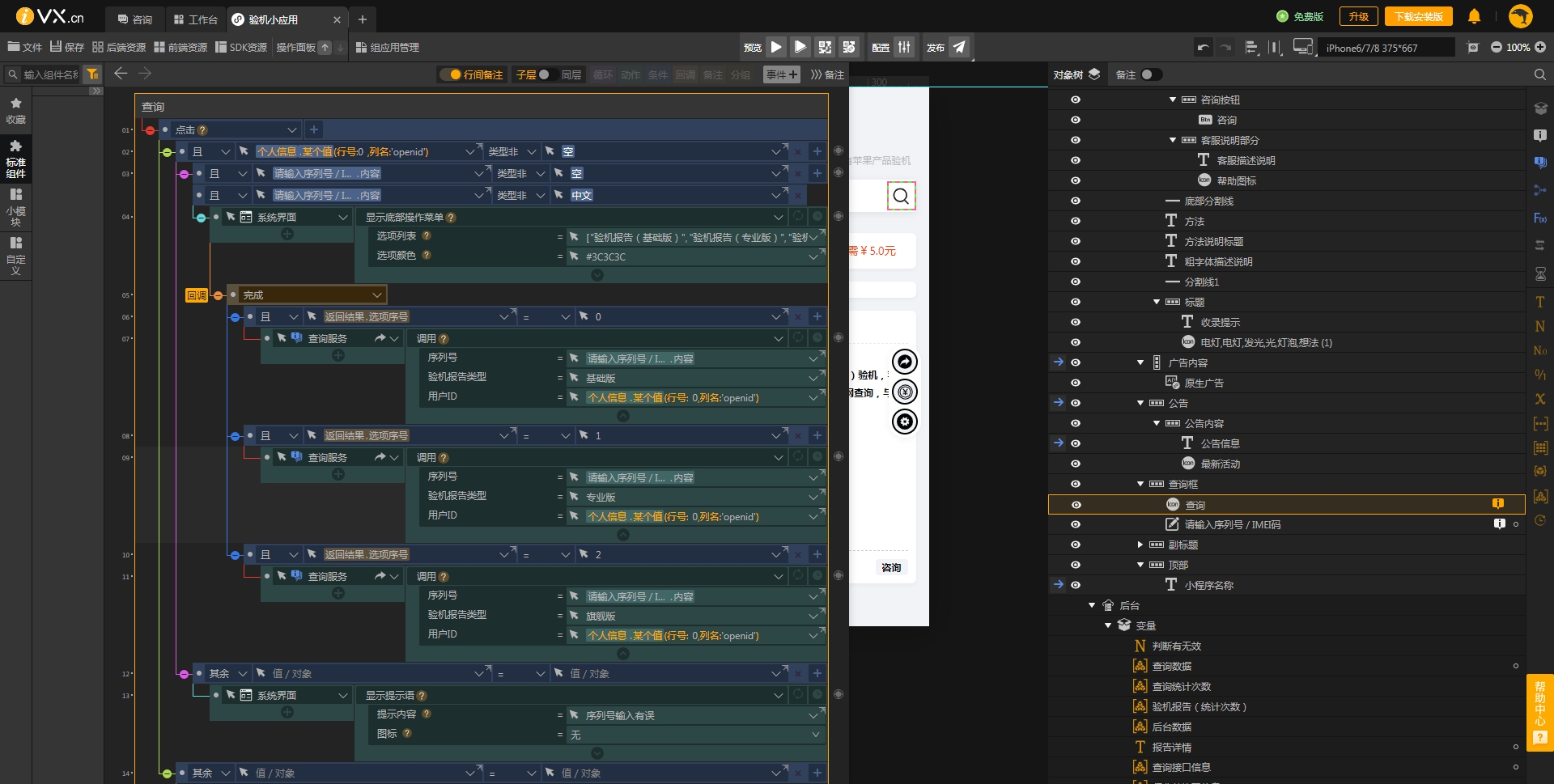Toggle visibility of 咨询按钮 row

pos(1076,100)
